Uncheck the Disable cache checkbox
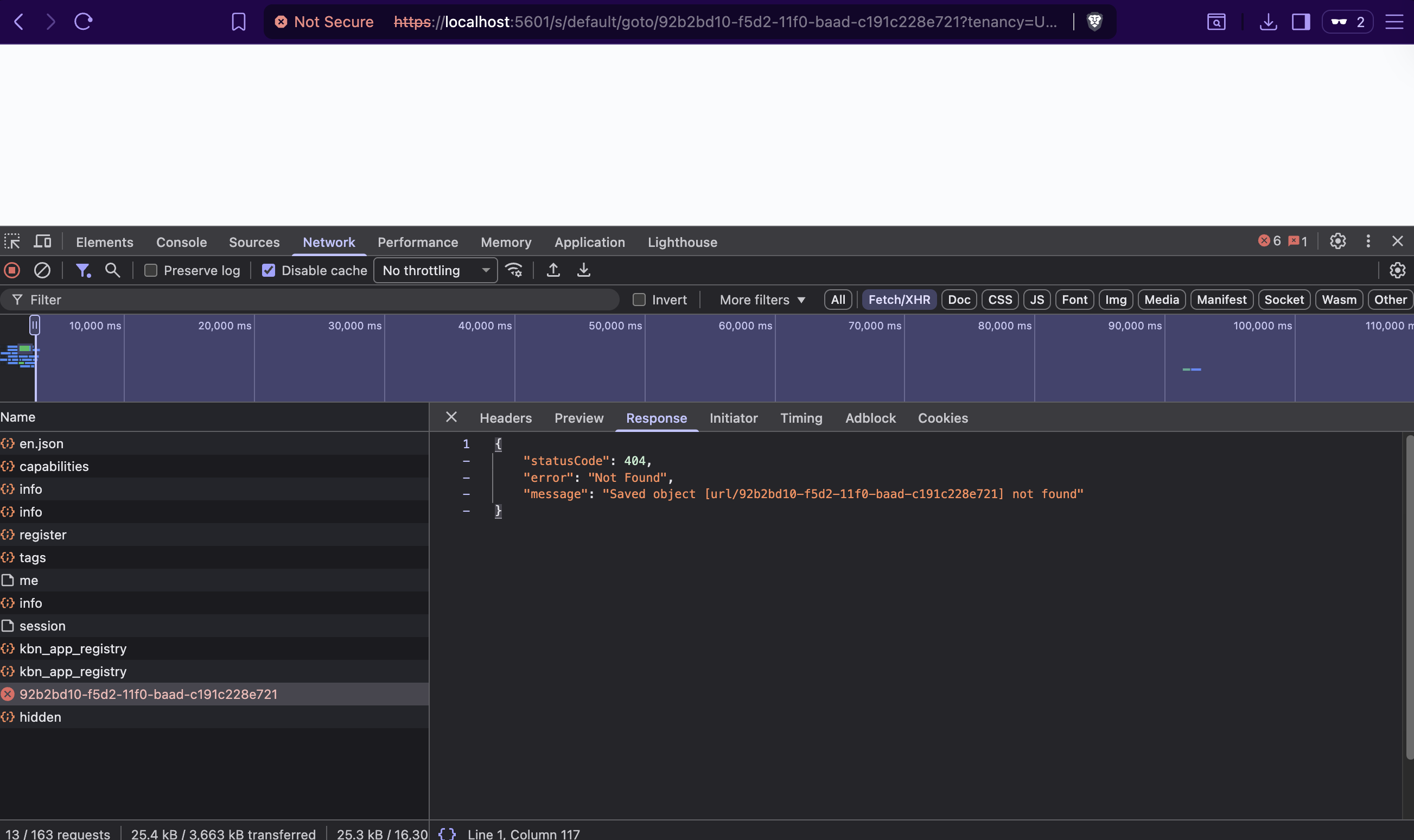The image size is (1414, 840). [x=269, y=271]
